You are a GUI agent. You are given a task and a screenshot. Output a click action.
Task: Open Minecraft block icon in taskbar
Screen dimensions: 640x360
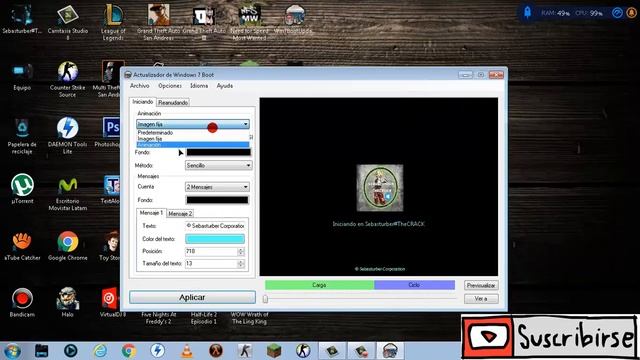point(274,351)
